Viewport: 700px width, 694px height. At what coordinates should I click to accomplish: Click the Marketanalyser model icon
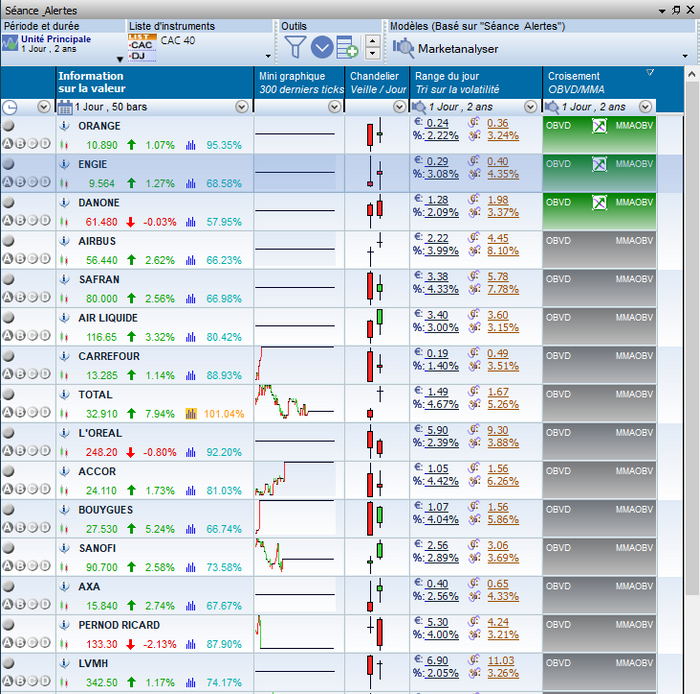[x=403, y=48]
